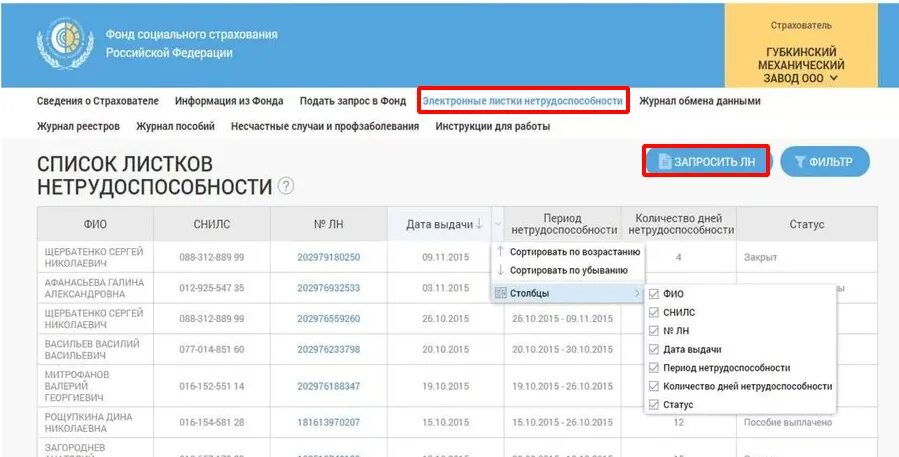The image size is (899, 457).
Task: Choose Сортировать по убыванию
Action: (568, 270)
